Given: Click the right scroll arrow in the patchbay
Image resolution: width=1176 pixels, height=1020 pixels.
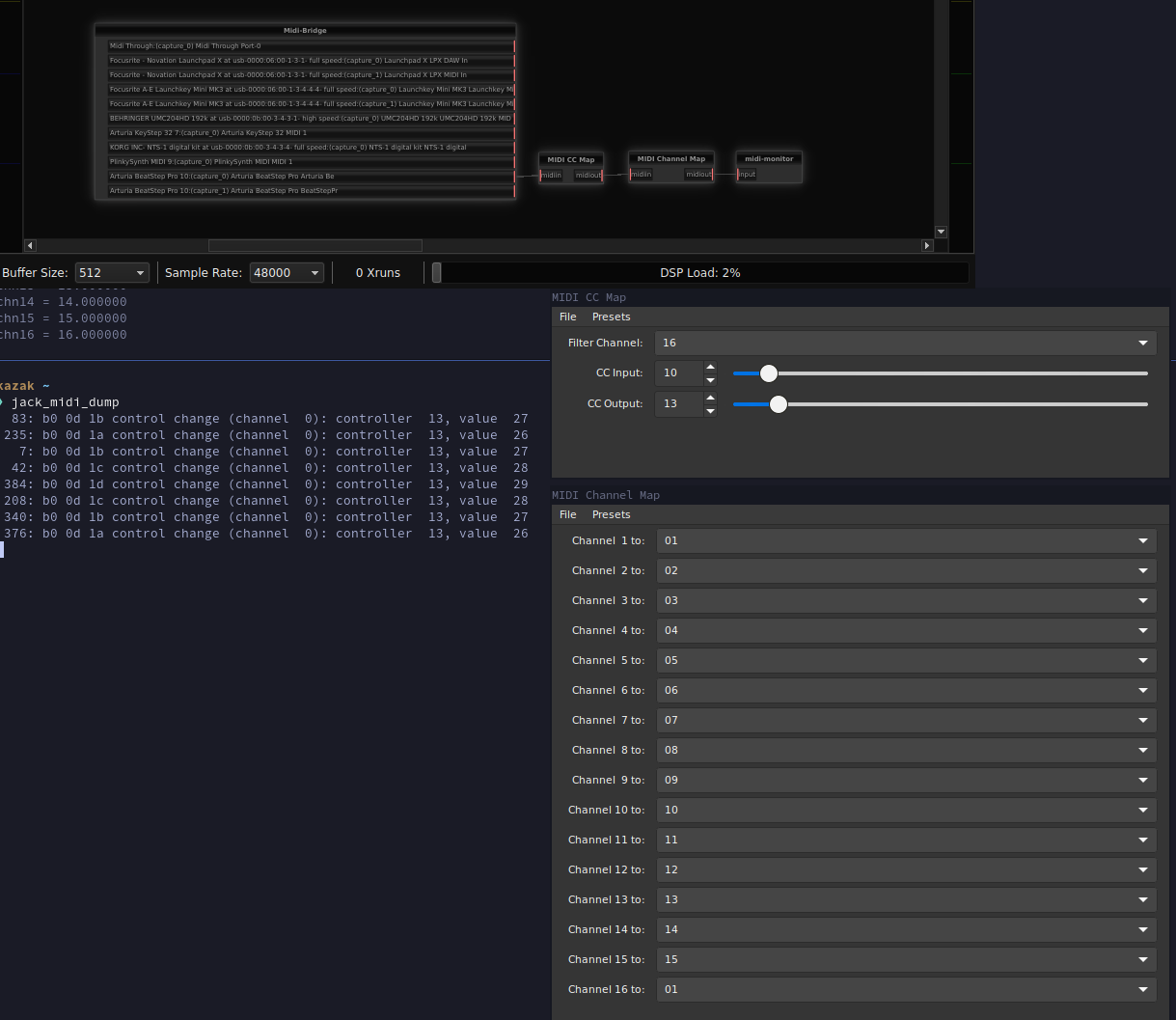Looking at the screenshot, I should (x=926, y=245).
